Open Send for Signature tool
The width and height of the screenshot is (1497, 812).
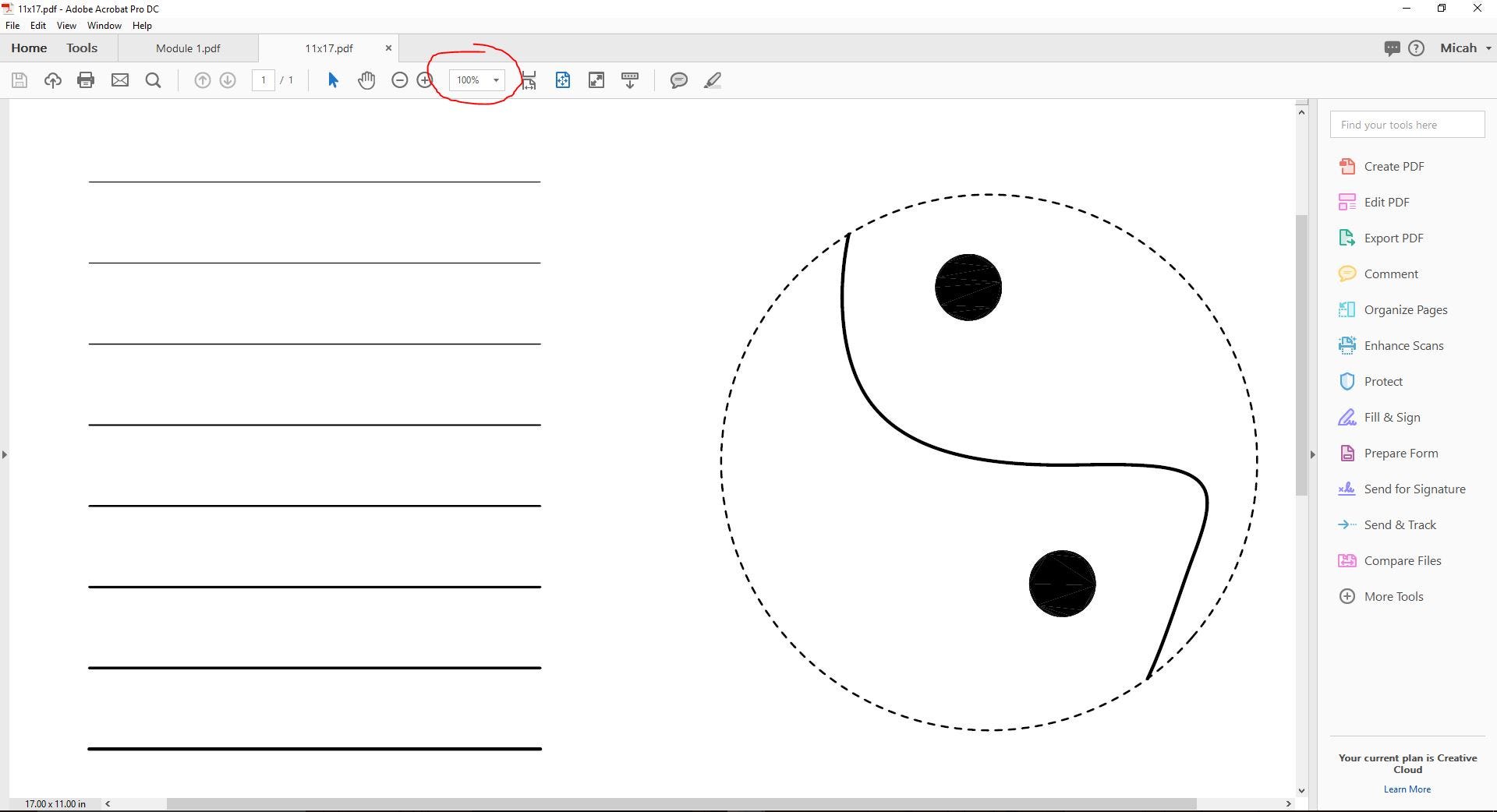1402,489
